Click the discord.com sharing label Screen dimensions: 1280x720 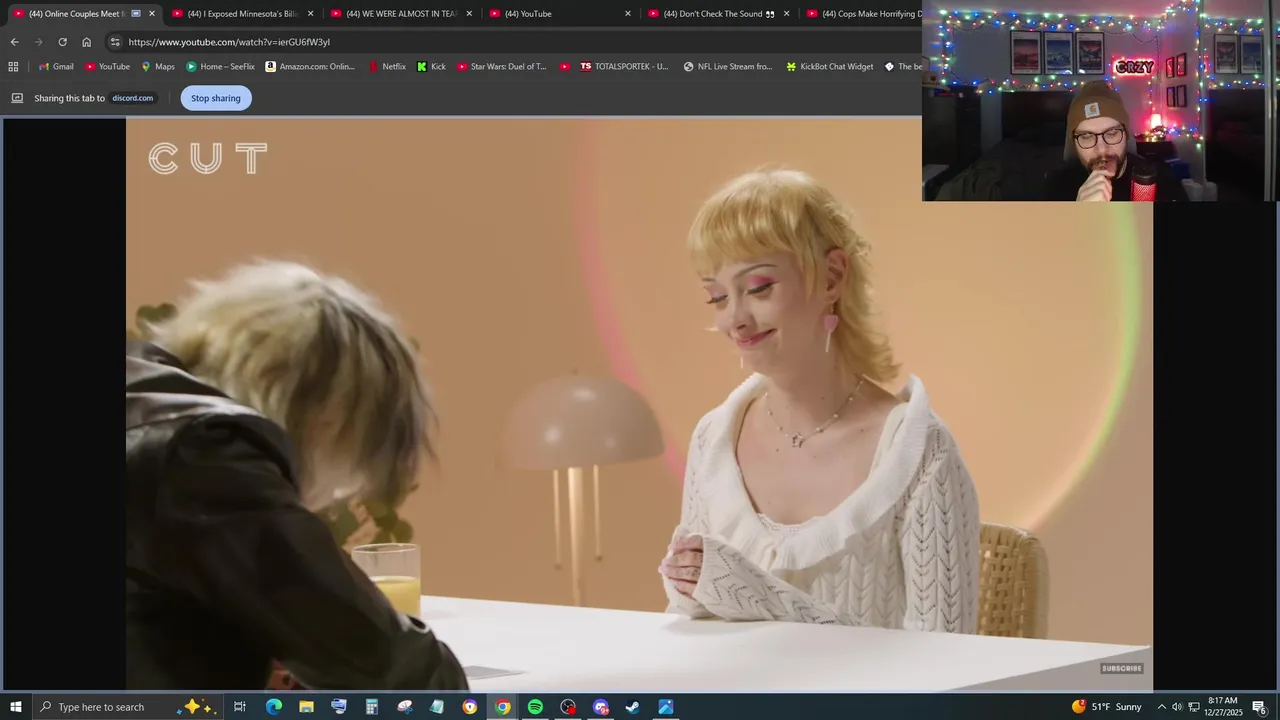point(132,98)
